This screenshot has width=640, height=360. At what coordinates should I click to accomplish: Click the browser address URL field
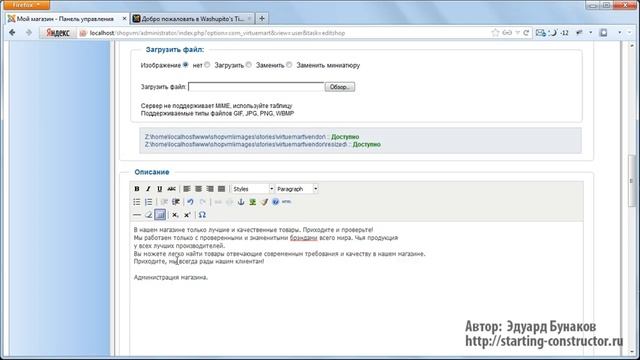pos(286,33)
